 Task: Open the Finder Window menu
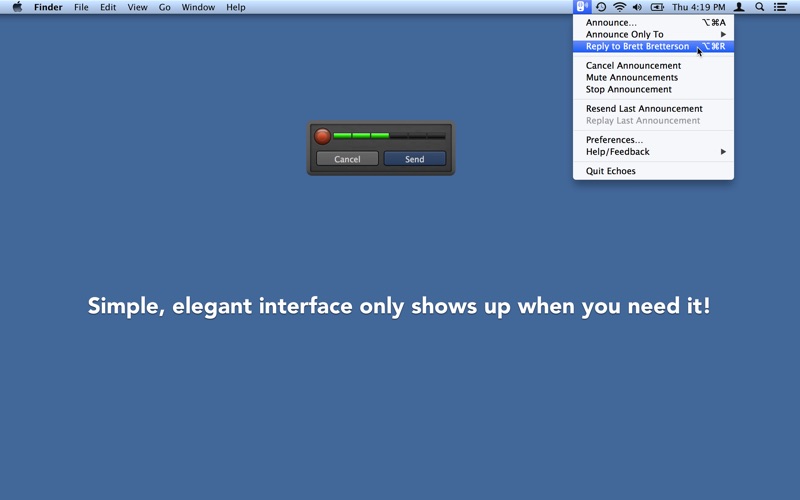click(x=198, y=7)
